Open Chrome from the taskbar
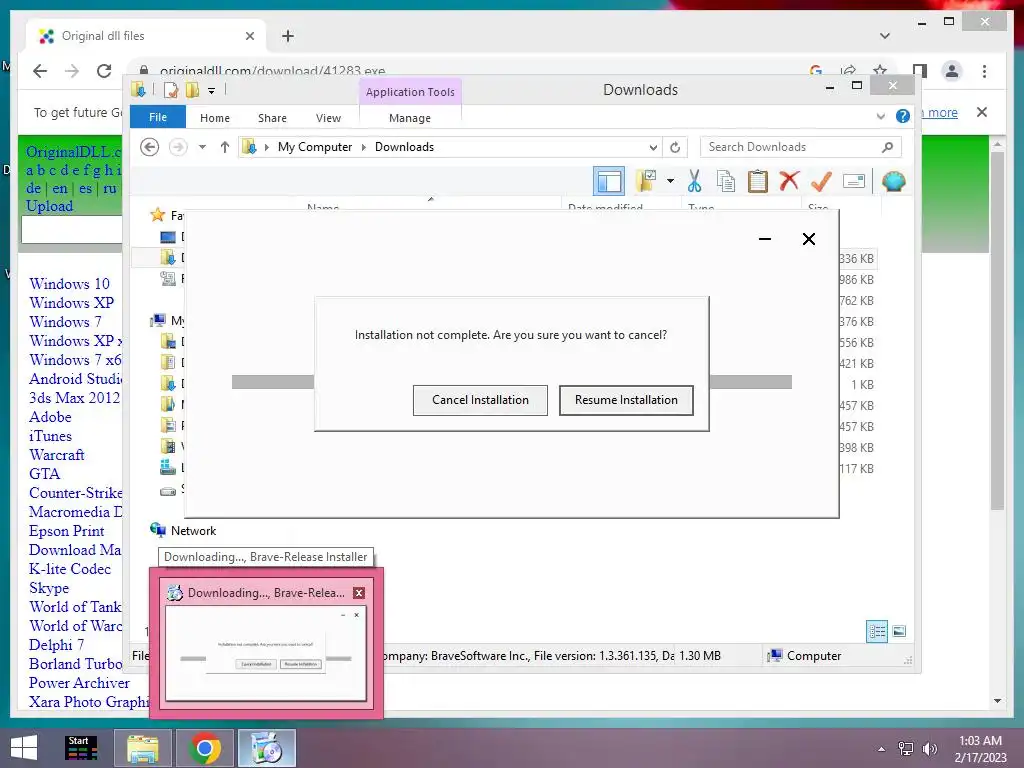 [205, 748]
